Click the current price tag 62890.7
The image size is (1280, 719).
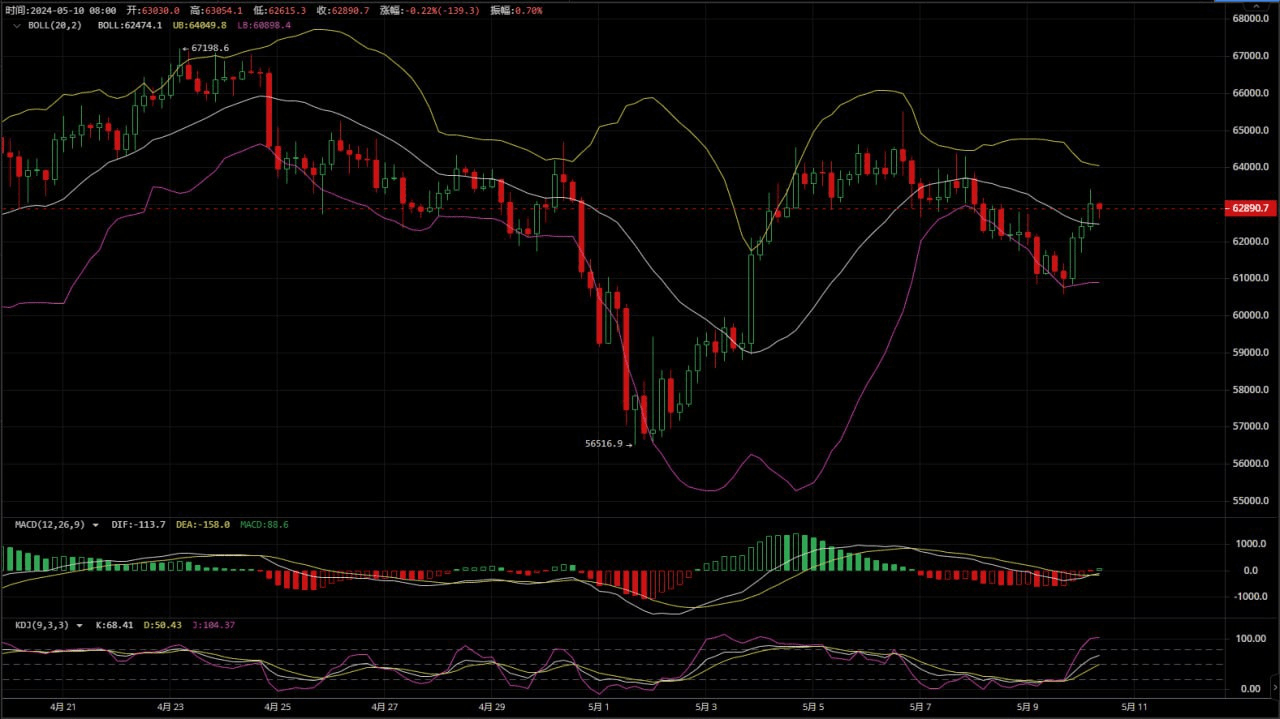[1251, 208]
